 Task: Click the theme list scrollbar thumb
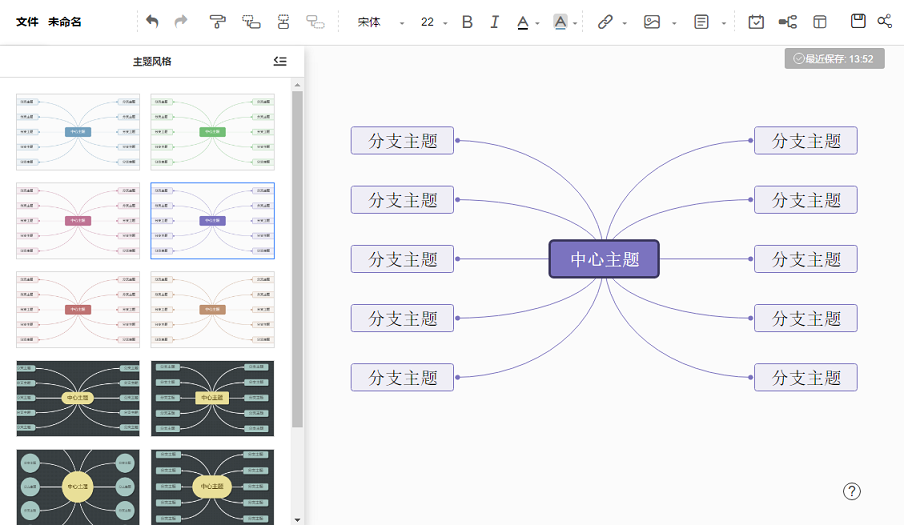point(297,259)
